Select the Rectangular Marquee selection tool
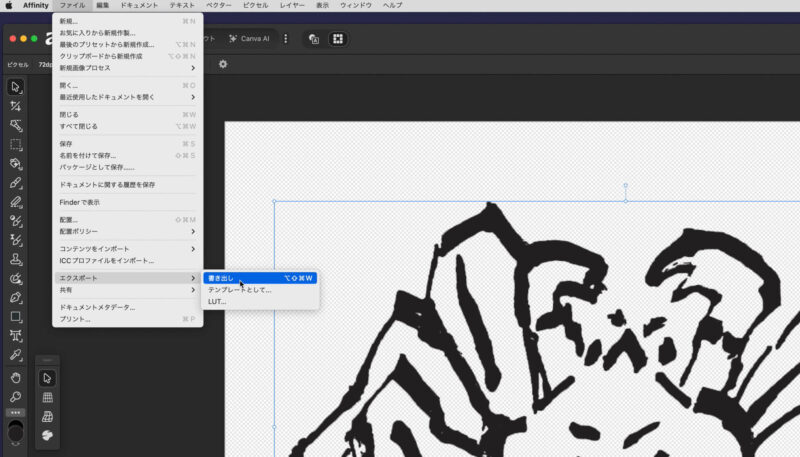Image resolution: width=800 pixels, height=457 pixels. pos(15,145)
